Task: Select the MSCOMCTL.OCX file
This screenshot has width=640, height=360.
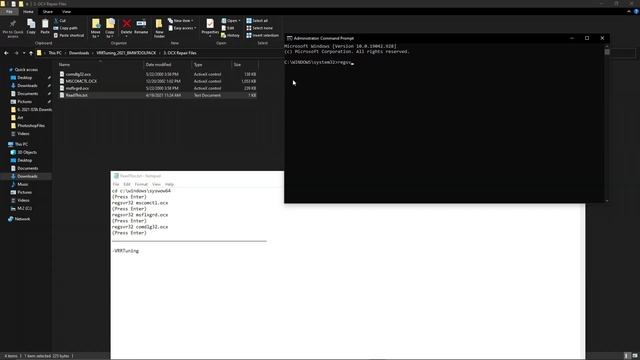Action: coord(81,81)
